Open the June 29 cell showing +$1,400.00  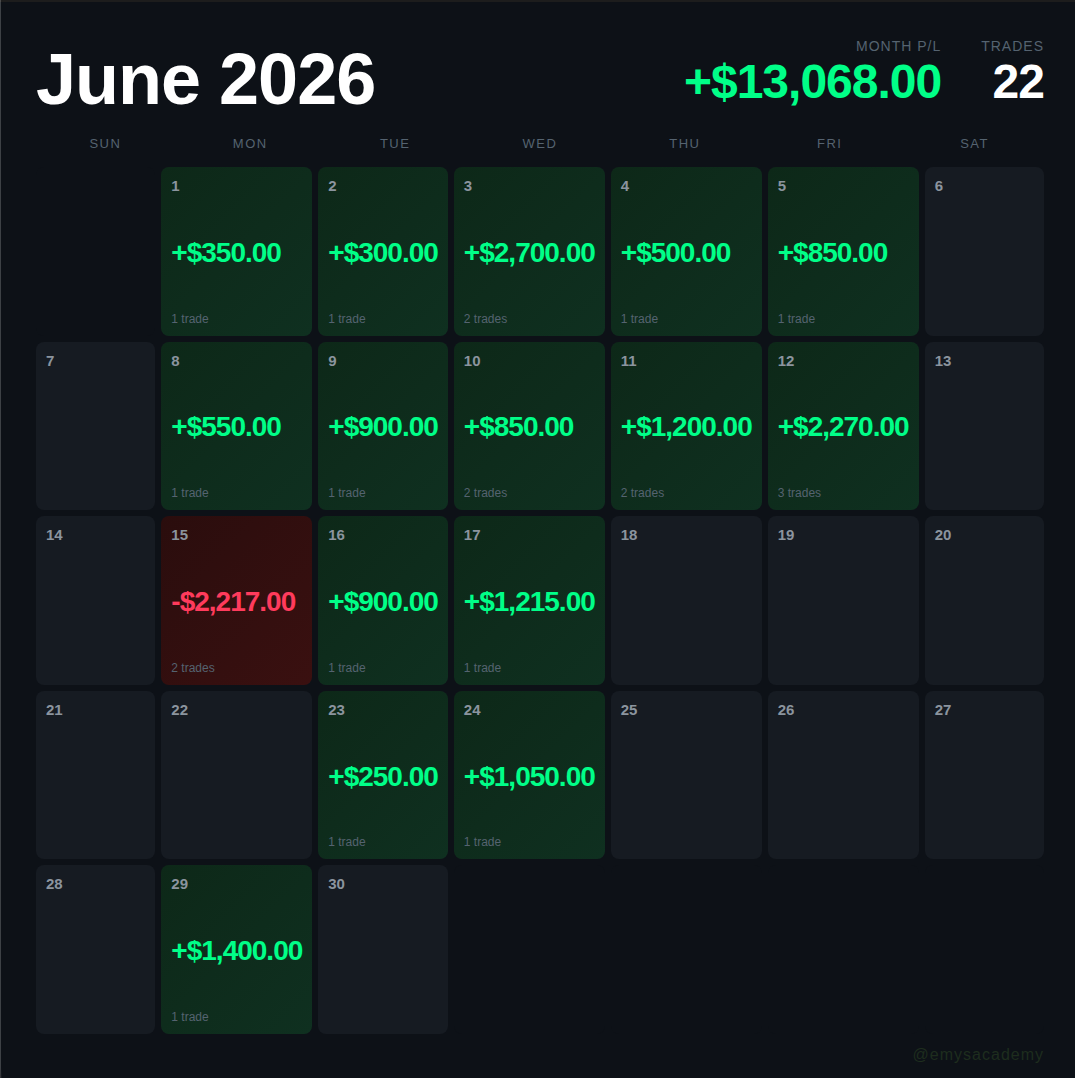(236, 949)
